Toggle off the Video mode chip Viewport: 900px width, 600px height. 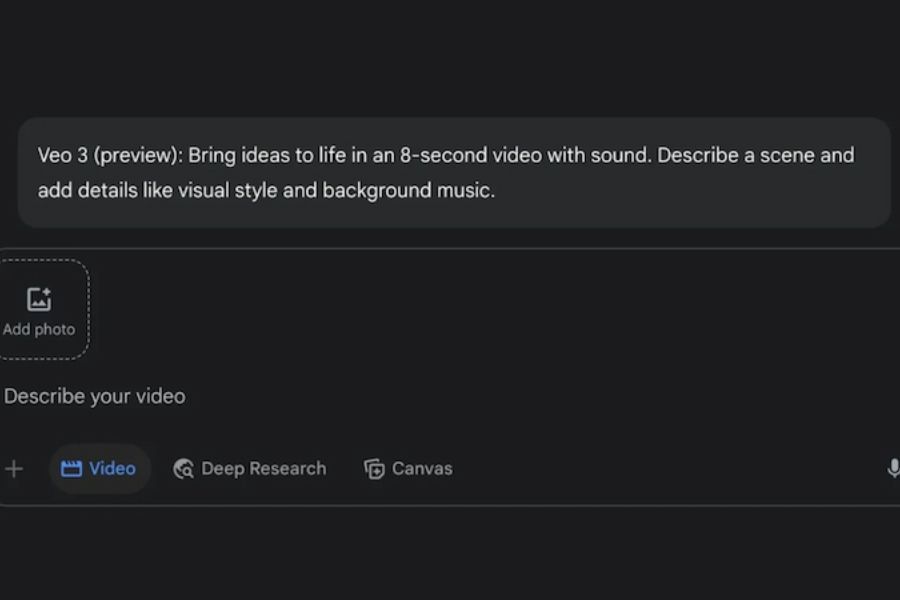click(99, 469)
